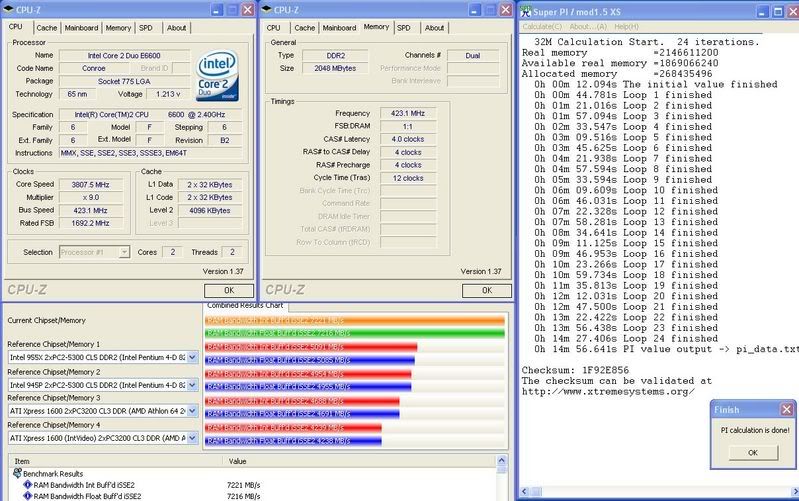Click the Super PI title bar icon
Image resolution: width=799 pixels, height=501 pixels.
(x=525, y=11)
